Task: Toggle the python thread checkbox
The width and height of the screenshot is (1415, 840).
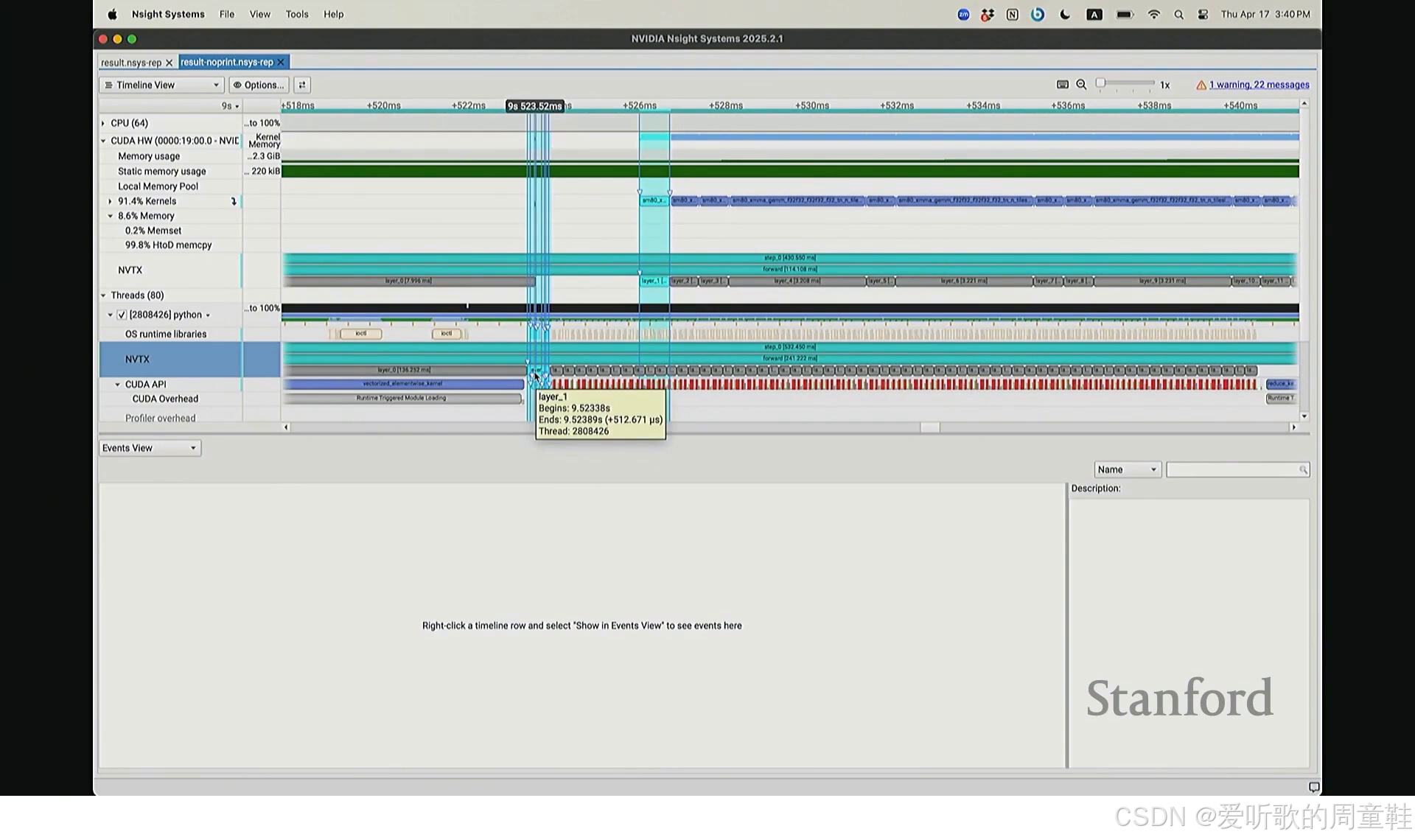Action: pos(122,315)
